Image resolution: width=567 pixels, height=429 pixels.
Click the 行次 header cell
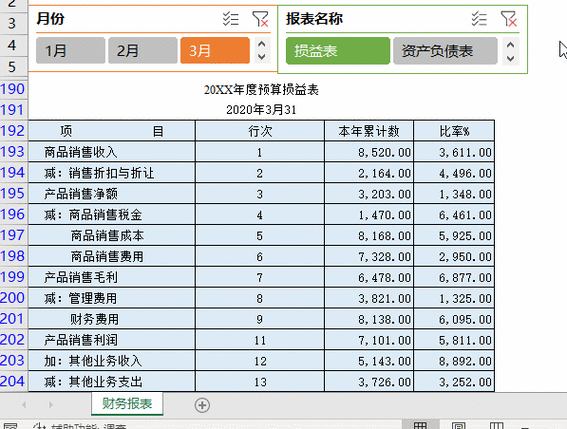point(260,131)
